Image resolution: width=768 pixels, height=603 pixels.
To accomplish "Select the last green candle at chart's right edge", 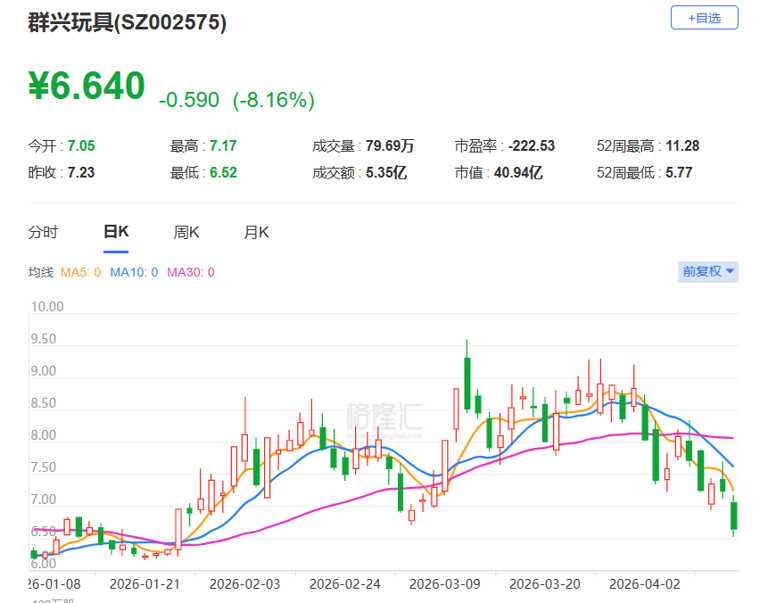I will (x=734, y=515).
